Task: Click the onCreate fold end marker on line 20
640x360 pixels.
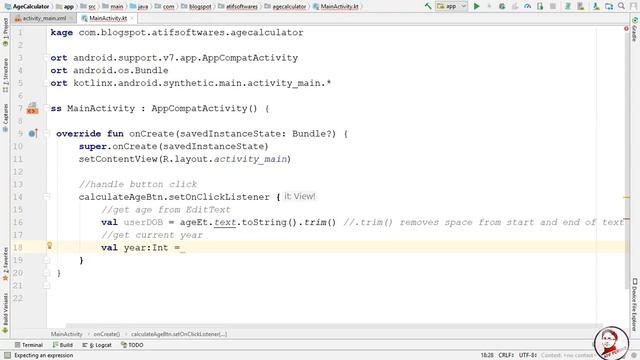Action: click(x=47, y=273)
